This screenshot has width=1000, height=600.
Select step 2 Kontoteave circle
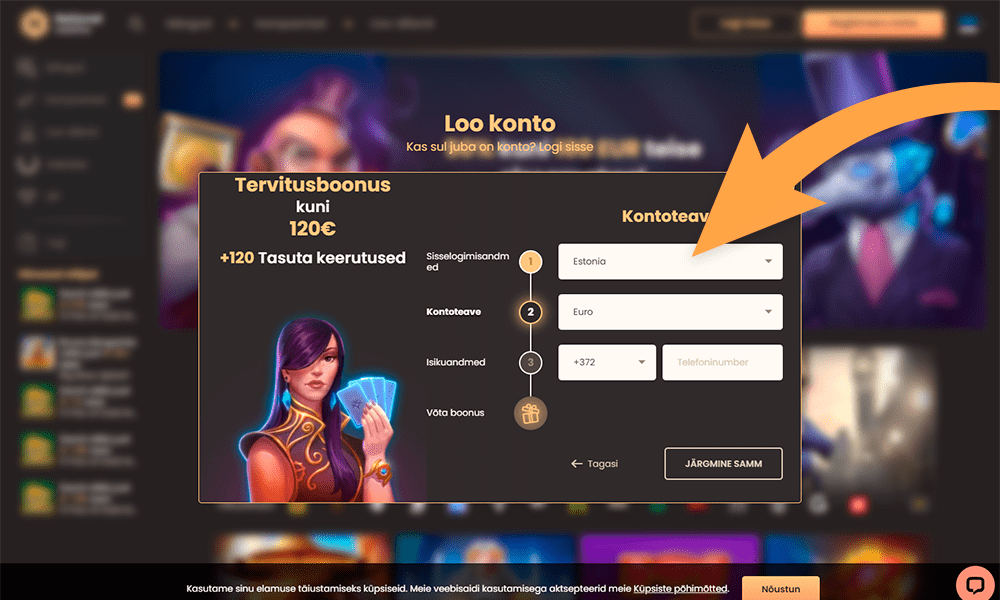pos(530,312)
